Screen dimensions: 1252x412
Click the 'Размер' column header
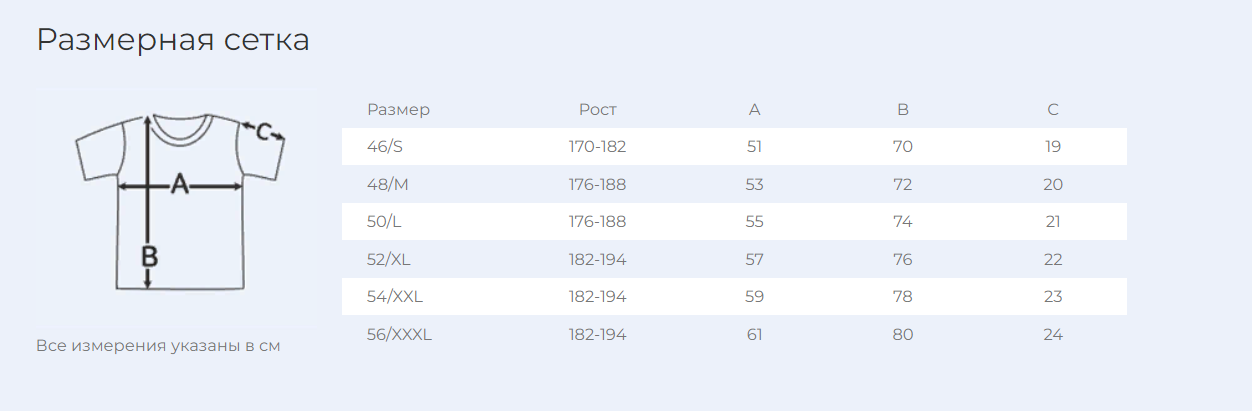click(x=398, y=110)
